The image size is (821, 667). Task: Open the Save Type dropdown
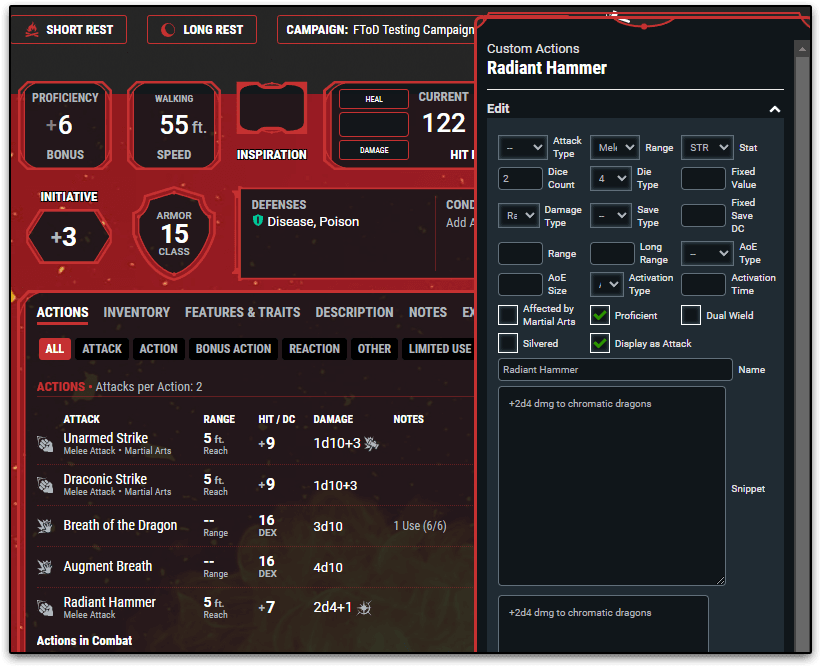pos(611,216)
